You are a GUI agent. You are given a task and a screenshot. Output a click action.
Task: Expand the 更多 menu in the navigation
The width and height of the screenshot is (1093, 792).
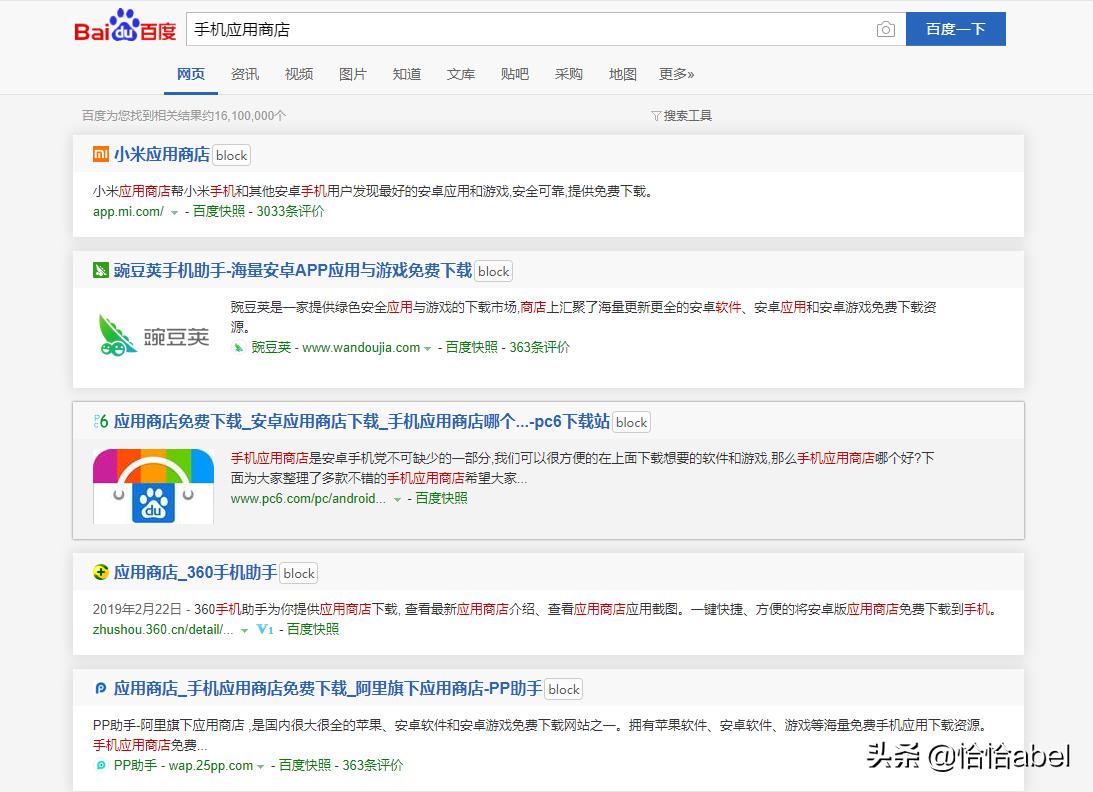click(x=676, y=75)
